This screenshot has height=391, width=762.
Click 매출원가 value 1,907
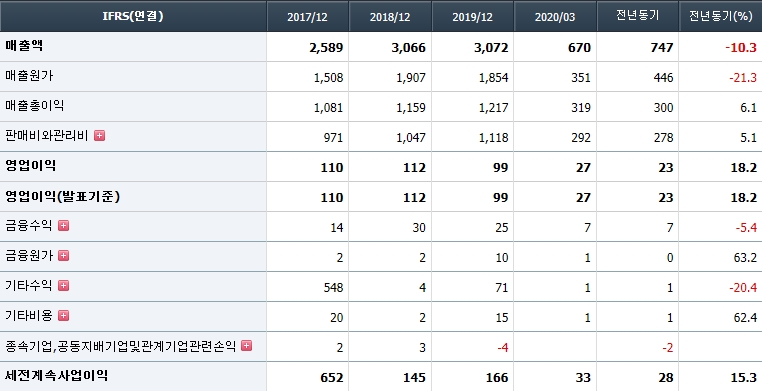(x=411, y=78)
